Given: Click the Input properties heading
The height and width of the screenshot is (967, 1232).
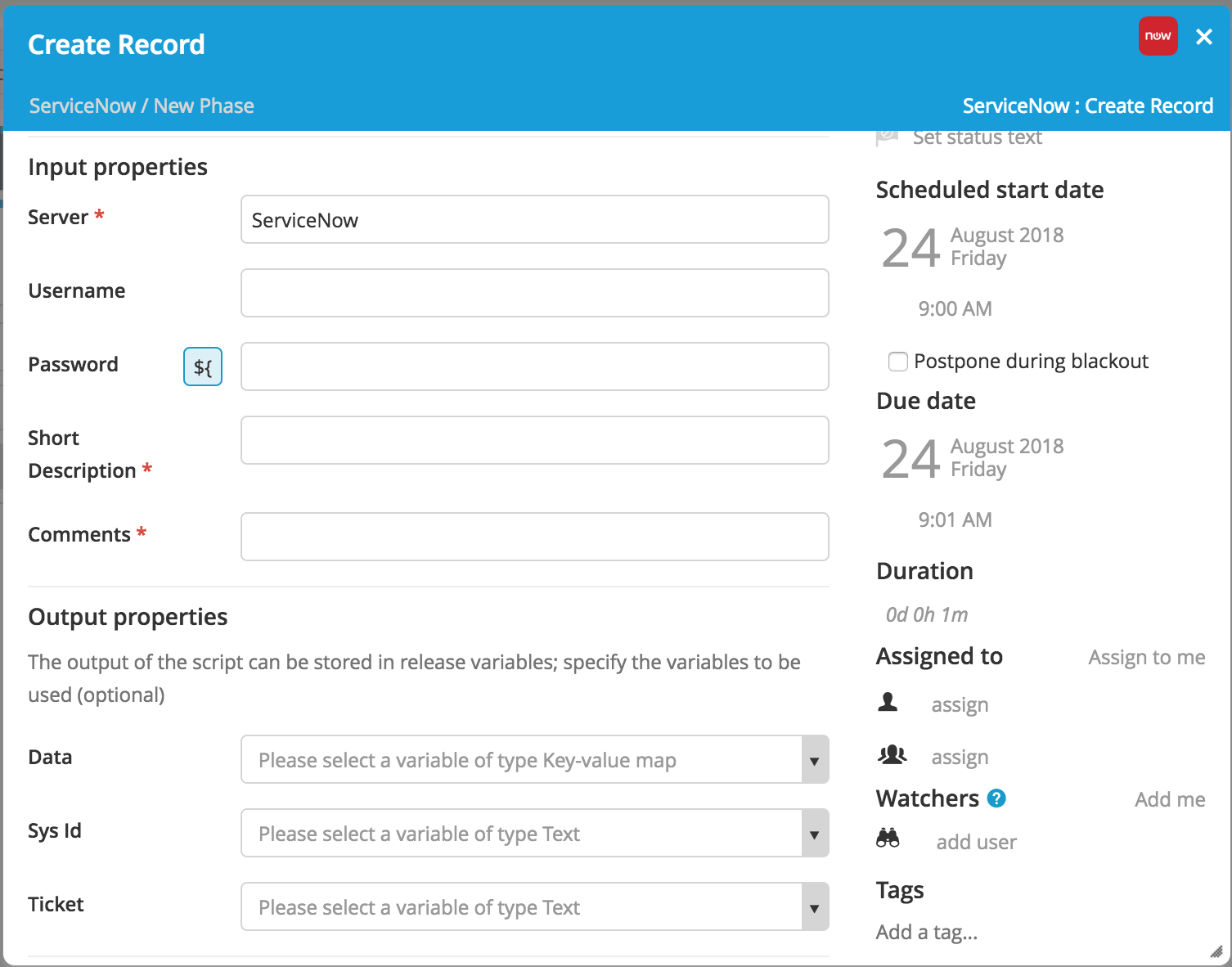Looking at the screenshot, I should (x=118, y=167).
